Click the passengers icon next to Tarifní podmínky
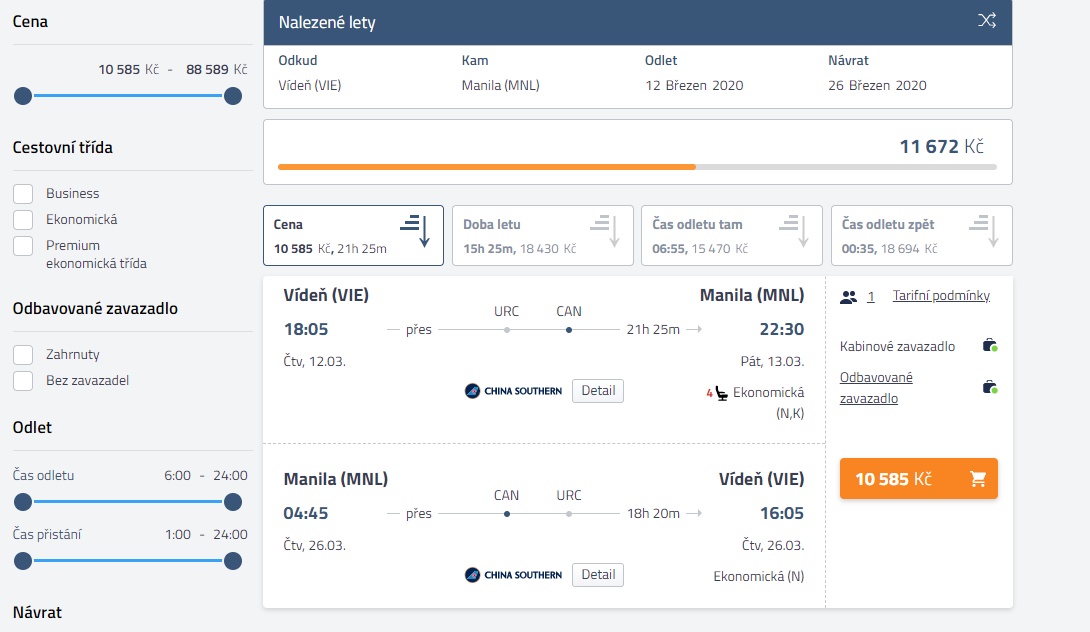This screenshot has width=1090, height=632. pyautogui.click(x=848, y=297)
